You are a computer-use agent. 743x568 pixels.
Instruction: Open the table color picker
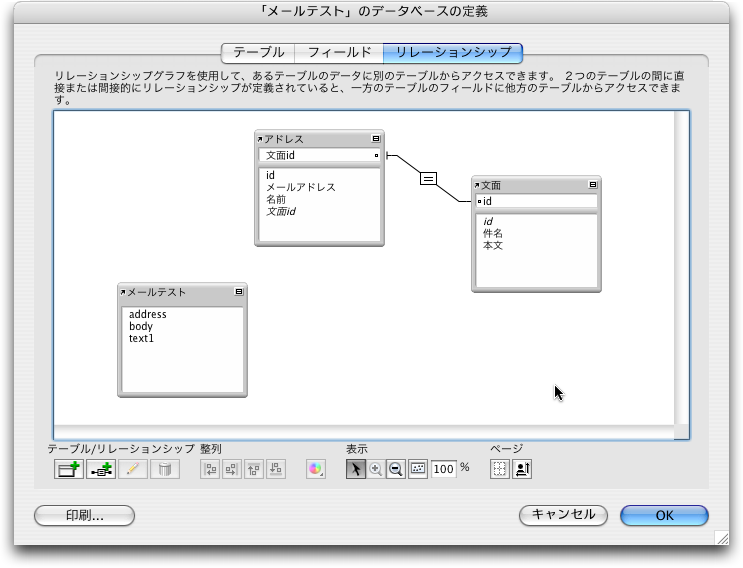(316, 469)
